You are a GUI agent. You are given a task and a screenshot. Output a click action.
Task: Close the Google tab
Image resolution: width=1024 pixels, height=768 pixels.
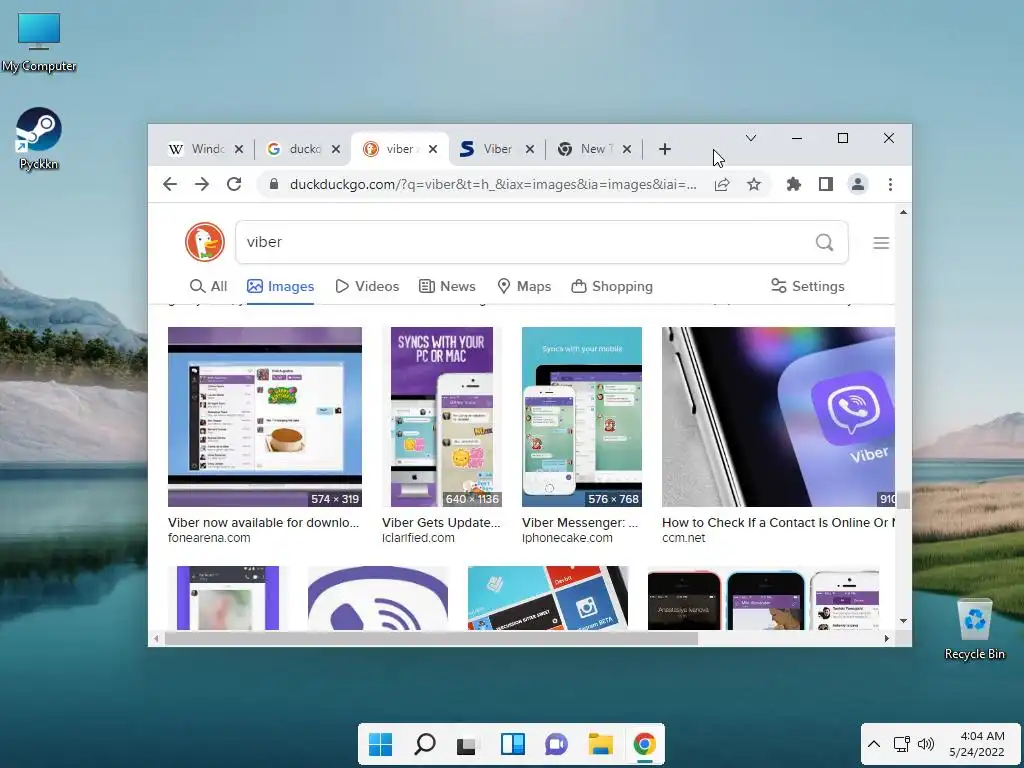[x=336, y=149]
